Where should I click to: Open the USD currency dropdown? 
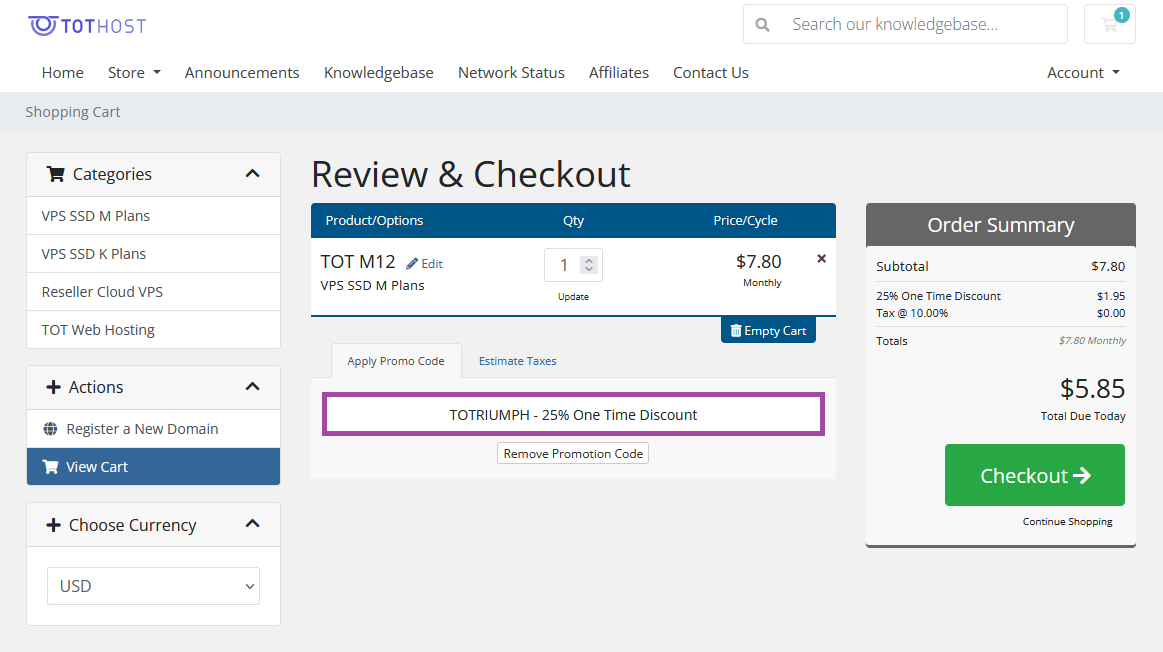tap(152, 585)
